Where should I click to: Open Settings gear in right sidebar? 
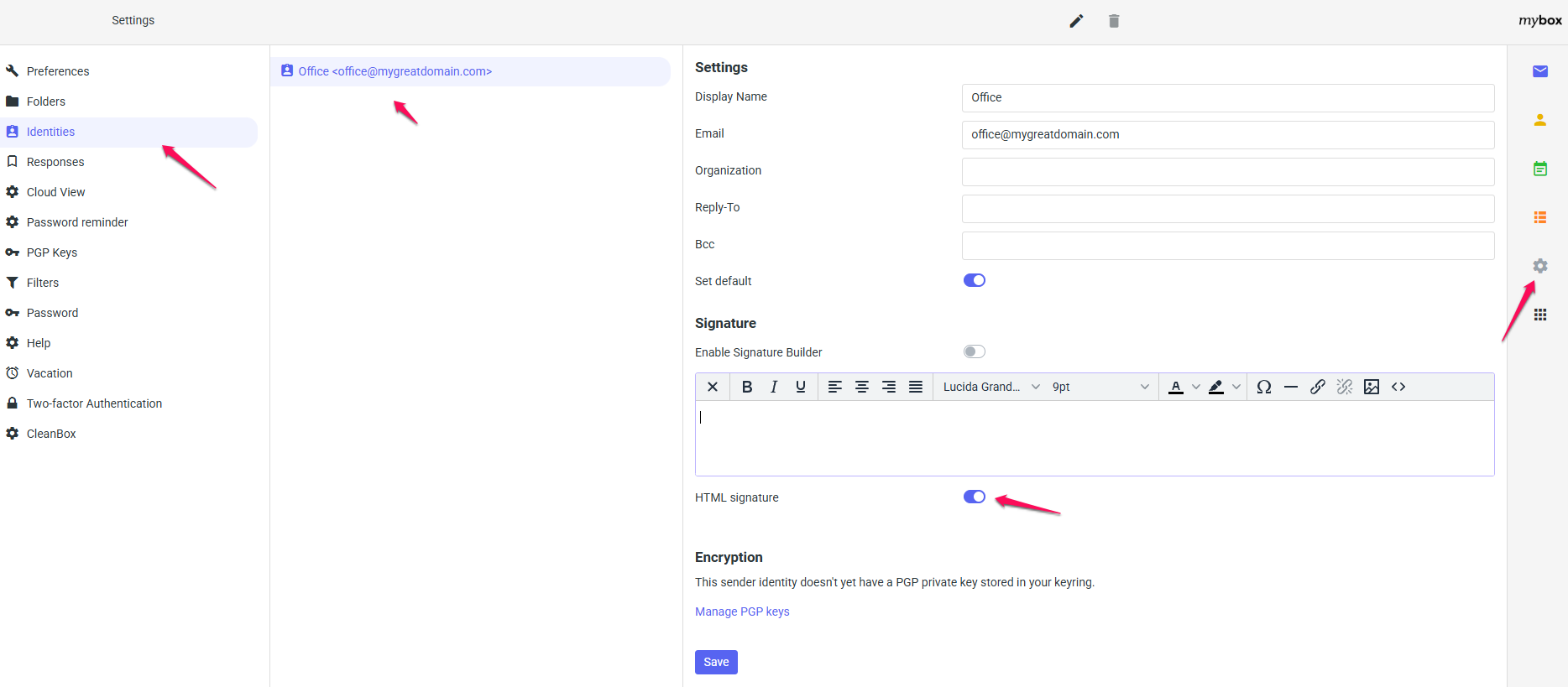[1540, 266]
